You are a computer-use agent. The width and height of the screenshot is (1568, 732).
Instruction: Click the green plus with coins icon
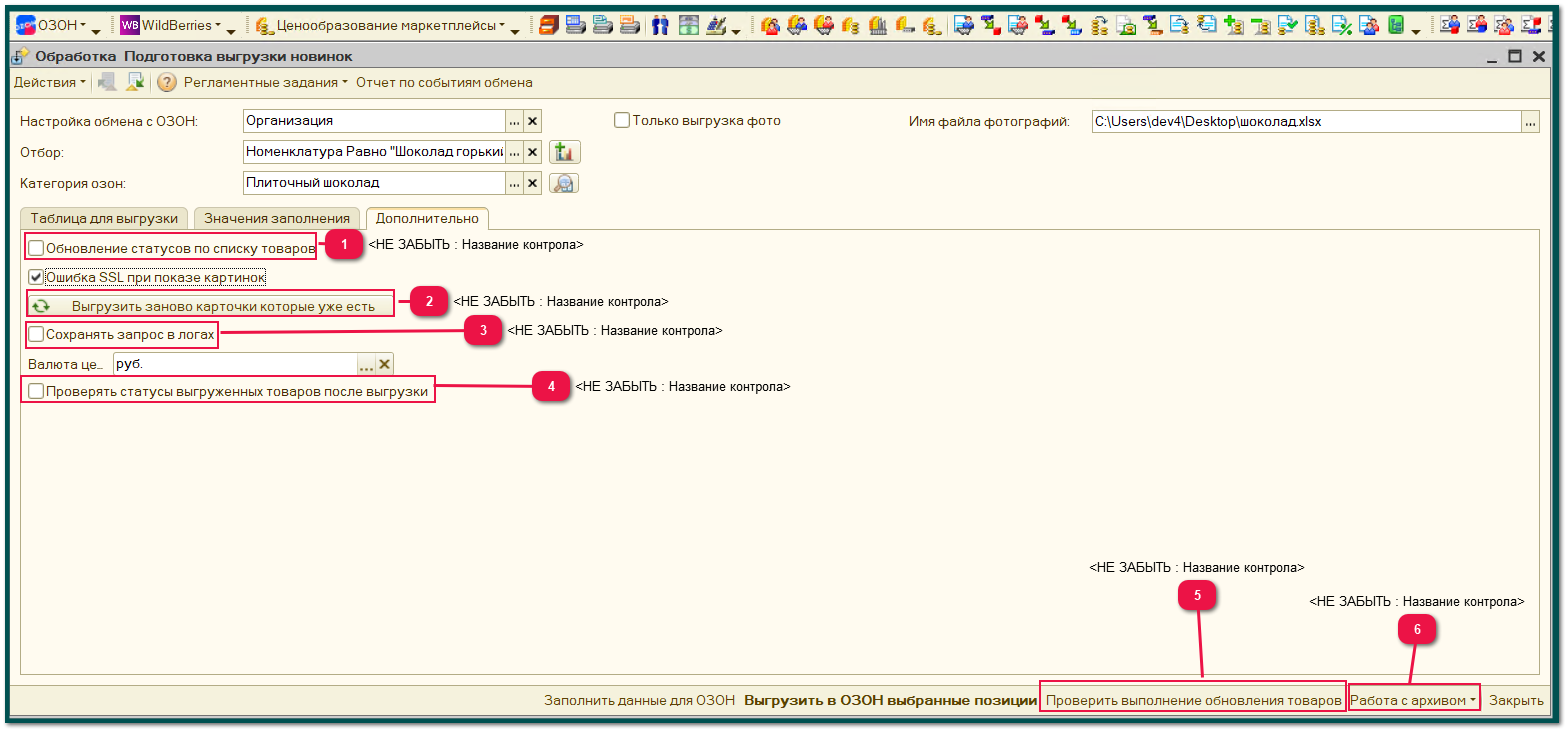(1234, 26)
